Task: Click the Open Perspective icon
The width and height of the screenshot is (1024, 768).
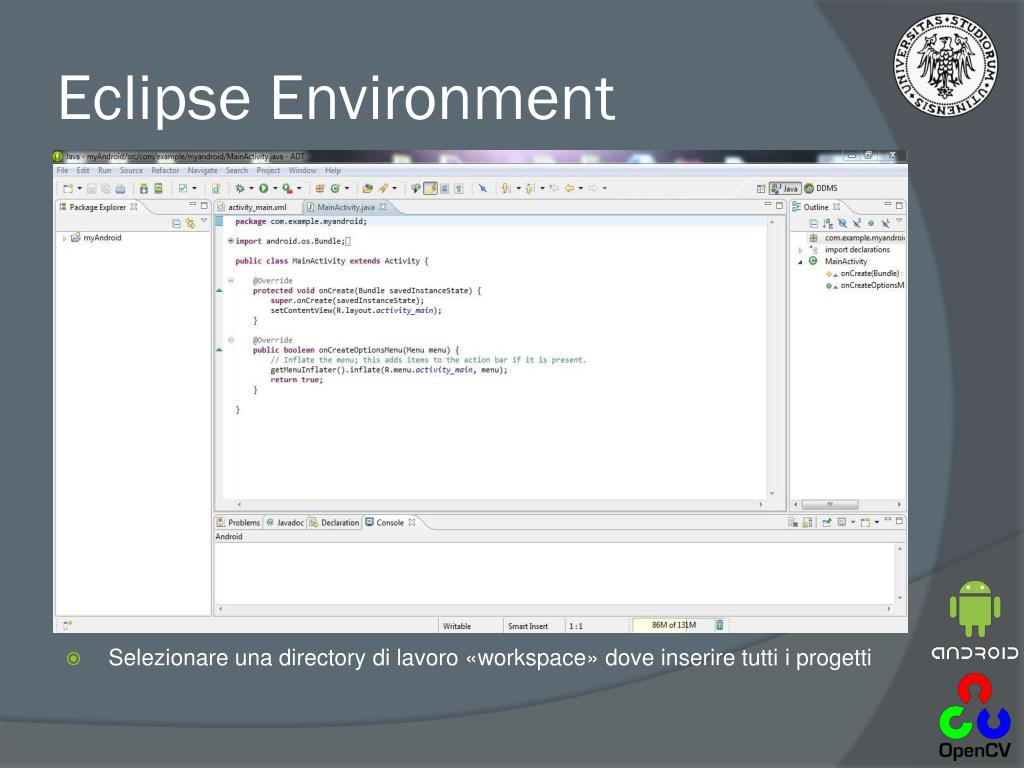Action: coord(761,189)
